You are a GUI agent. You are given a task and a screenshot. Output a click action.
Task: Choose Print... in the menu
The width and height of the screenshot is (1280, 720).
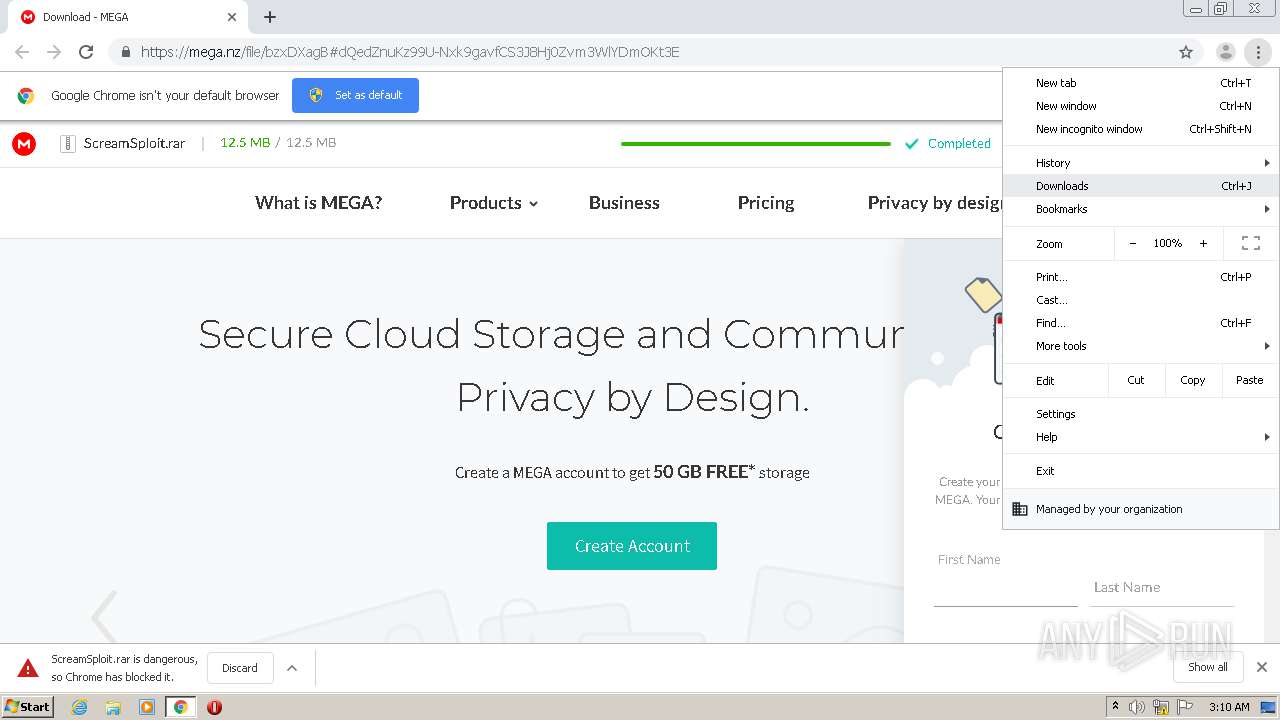point(1141,277)
